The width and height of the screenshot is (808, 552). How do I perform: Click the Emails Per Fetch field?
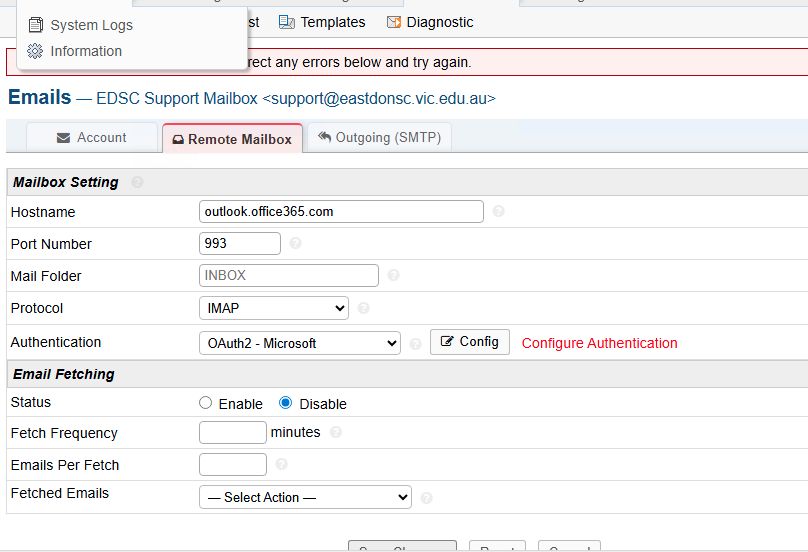(x=233, y=464)
